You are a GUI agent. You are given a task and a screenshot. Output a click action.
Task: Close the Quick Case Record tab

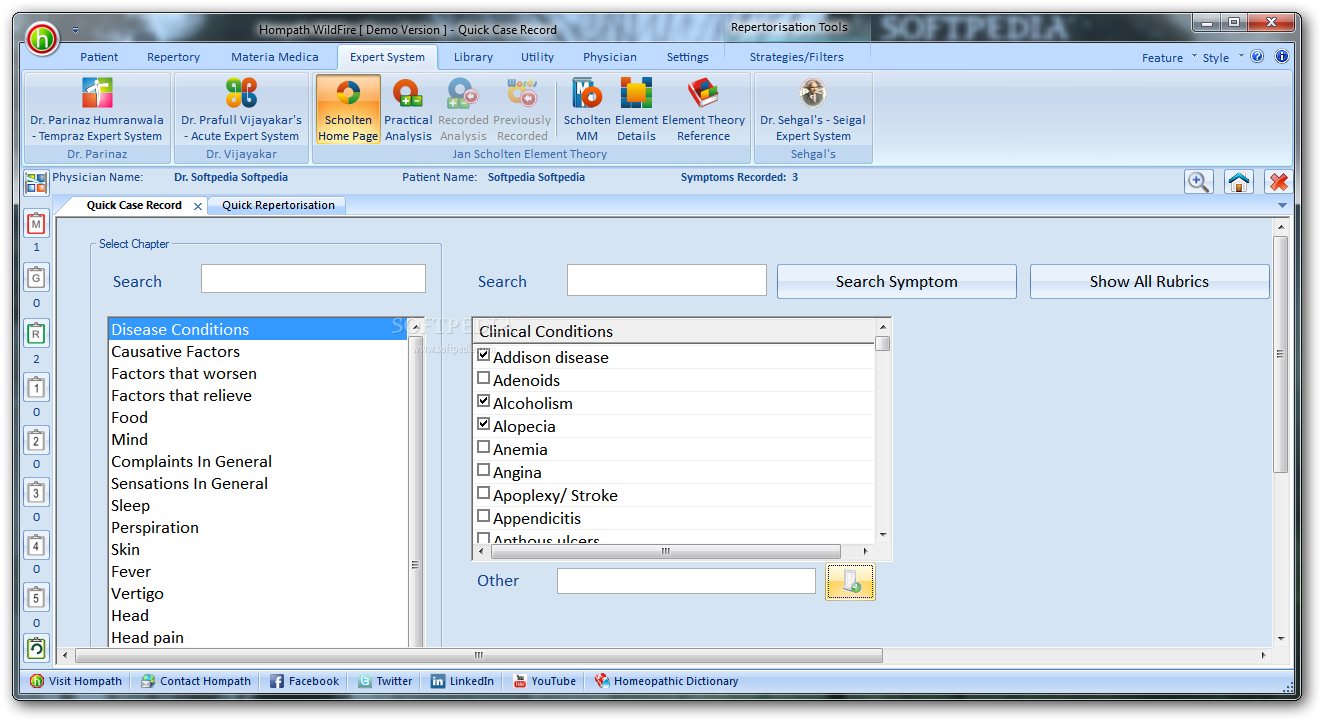pos(198,206)
